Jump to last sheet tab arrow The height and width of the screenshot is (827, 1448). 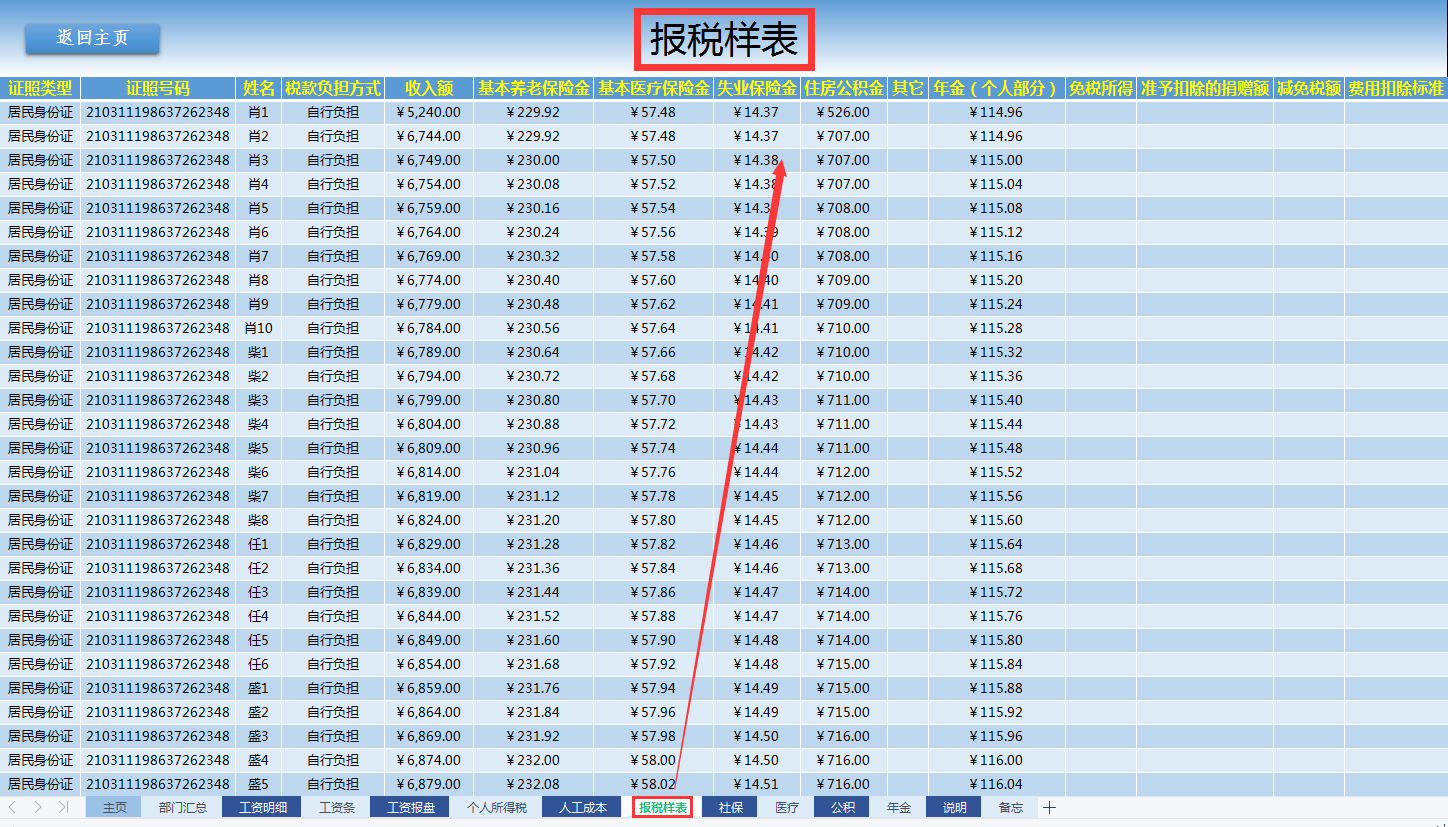64,807
